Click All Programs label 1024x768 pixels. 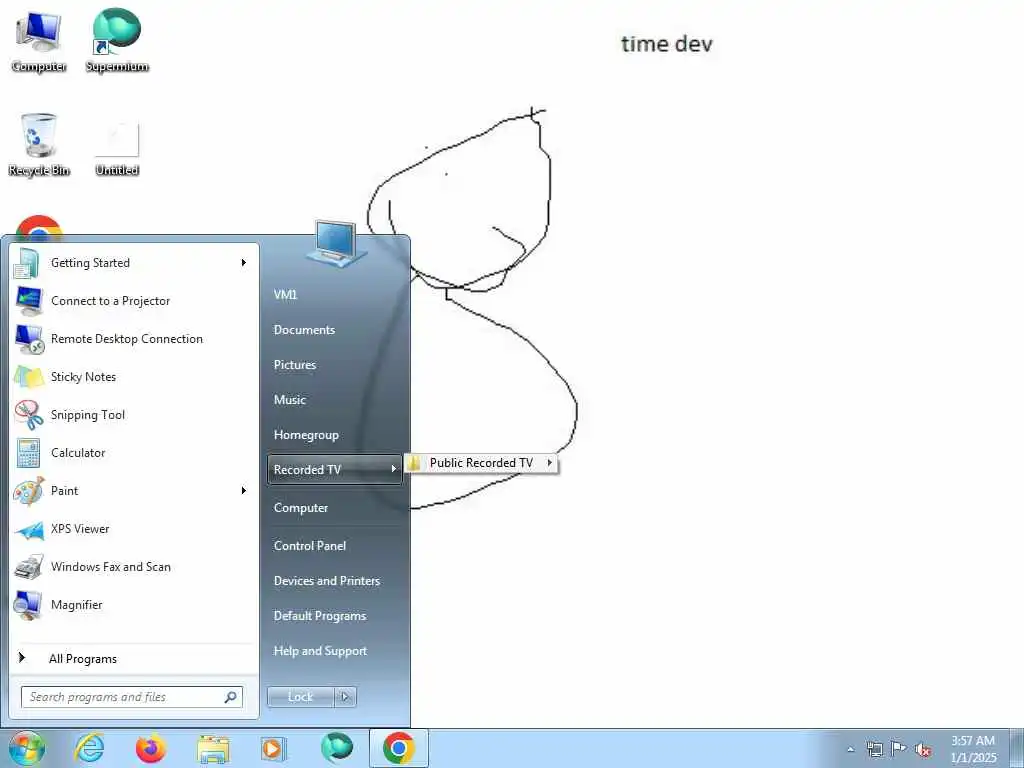[83, 659]
